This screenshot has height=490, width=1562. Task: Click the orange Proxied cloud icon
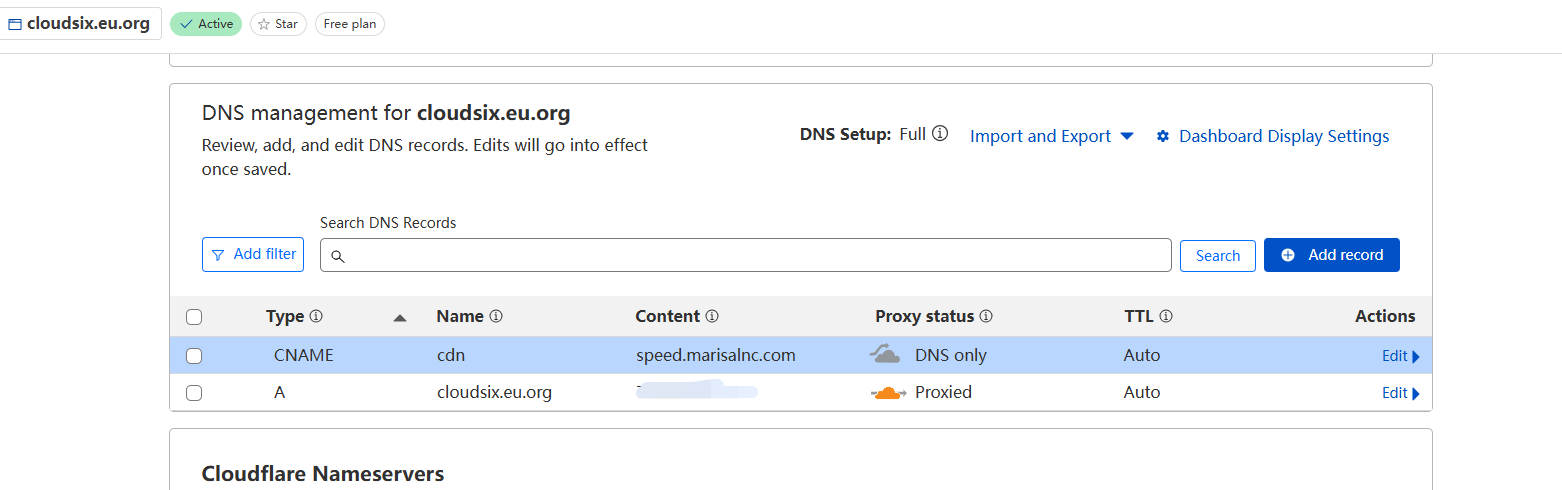coord(888,393)
